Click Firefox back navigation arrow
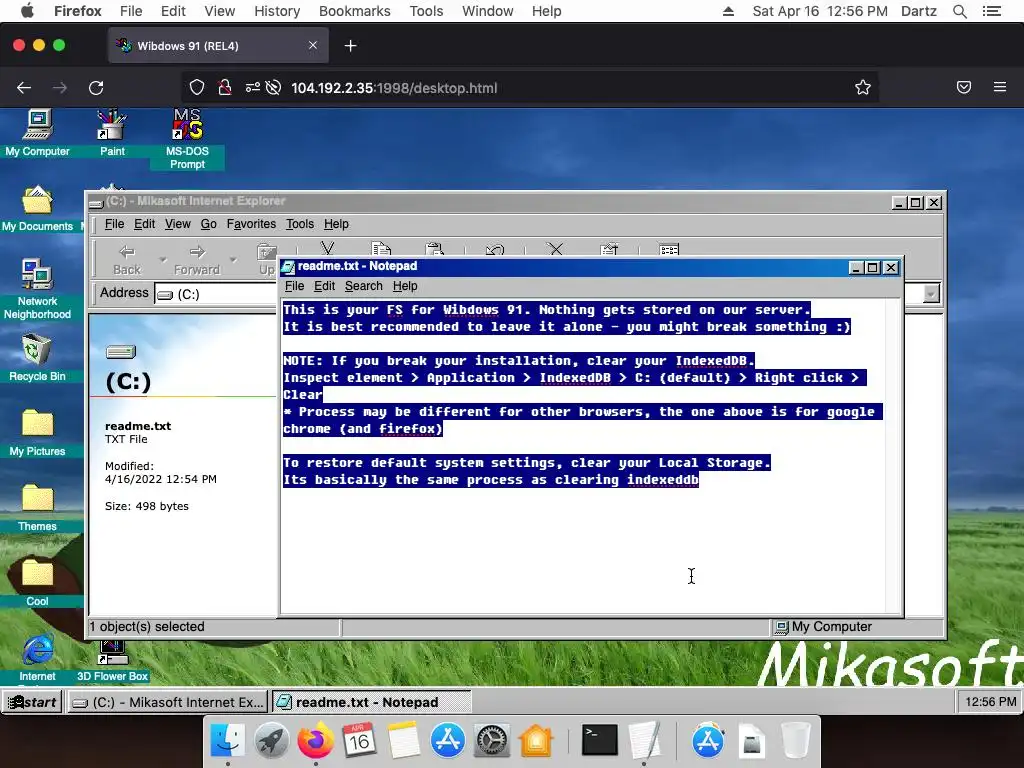Screen dimensions: 1024x768 click(x=24, y=88)
